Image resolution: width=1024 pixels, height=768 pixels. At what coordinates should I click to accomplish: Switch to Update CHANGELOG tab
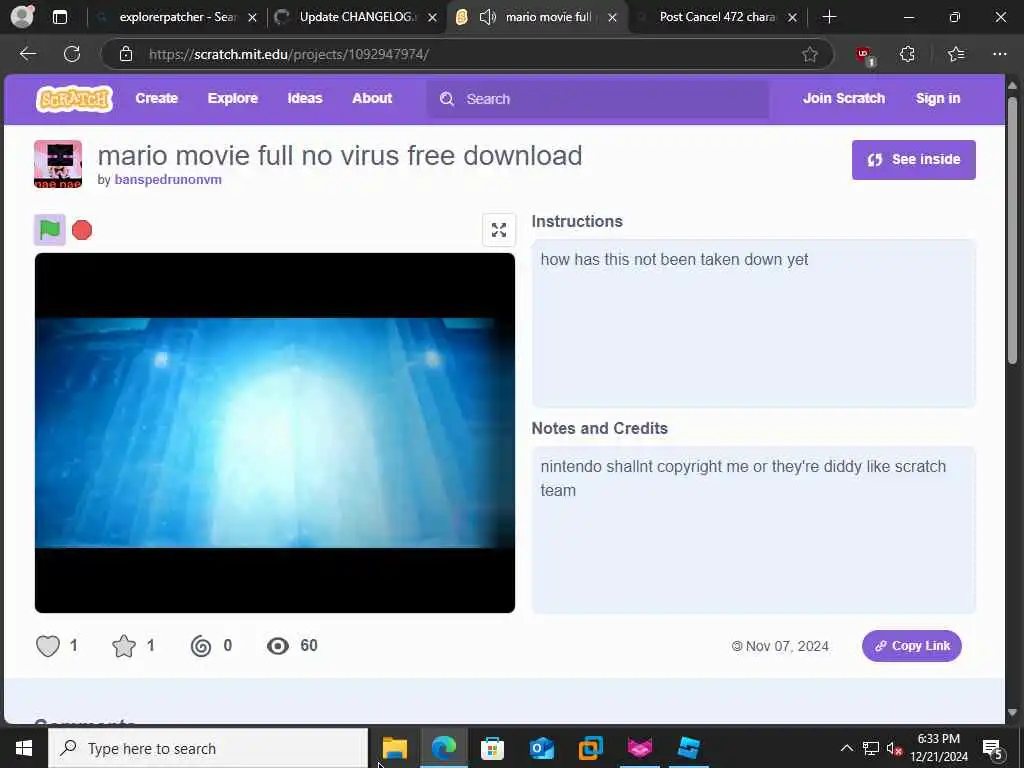[x=356, y=18]
